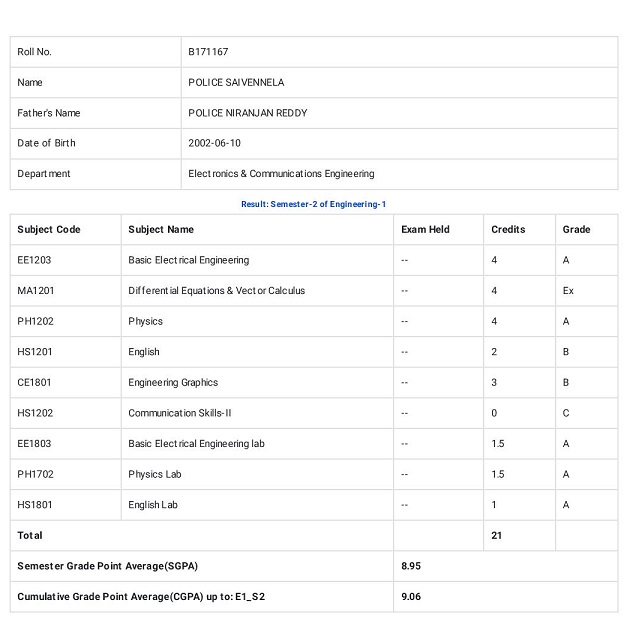Click Electronics & Communications Engineering department value

pos(281,174)
